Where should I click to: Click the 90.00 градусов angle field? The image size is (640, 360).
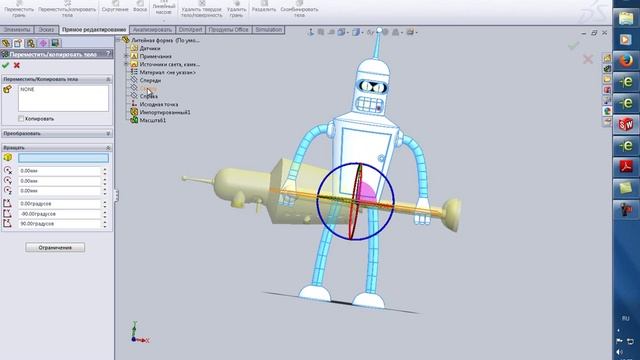[60, 224]
